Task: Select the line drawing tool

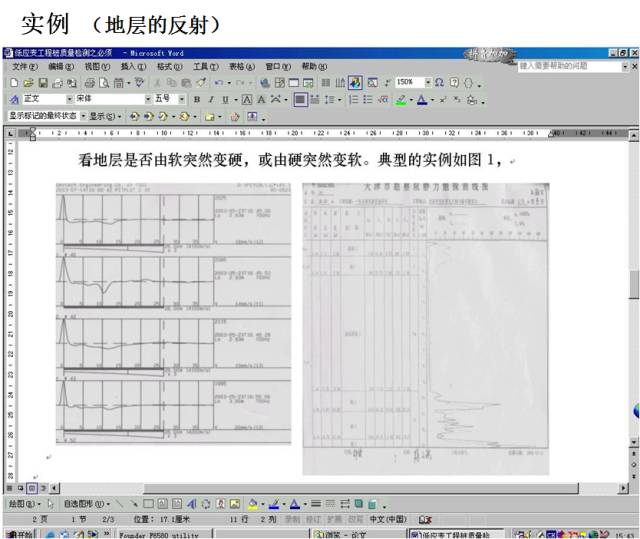Action: [118, 505]
